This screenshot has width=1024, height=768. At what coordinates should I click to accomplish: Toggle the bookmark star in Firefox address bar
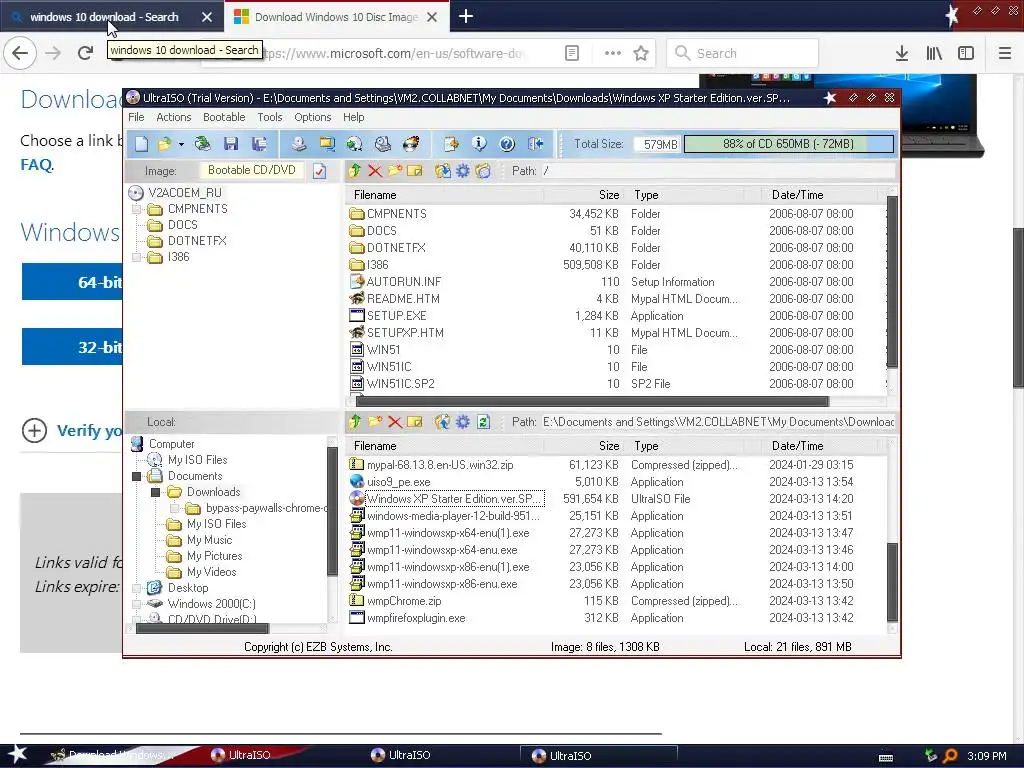(x=641, y=54)
